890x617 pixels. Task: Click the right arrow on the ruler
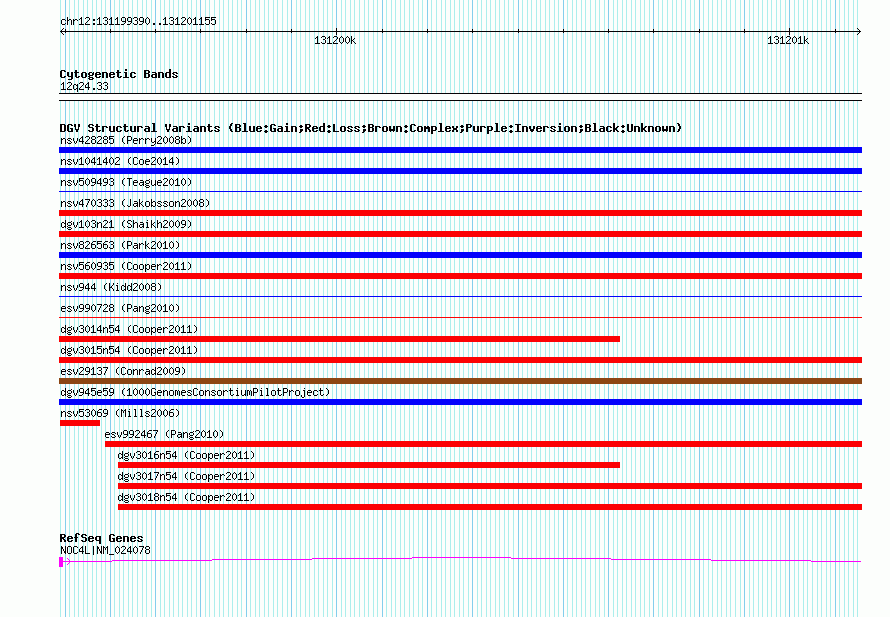click(859, 32)
